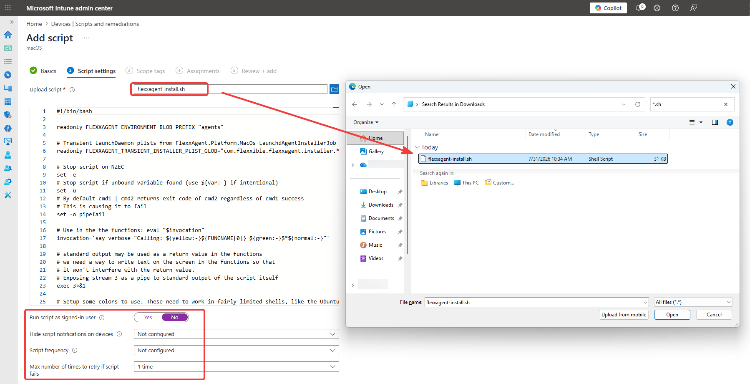Toggle the preview pane icon in the Open dialog
This screenshot has width=750, height=384.
coord(715,122)
